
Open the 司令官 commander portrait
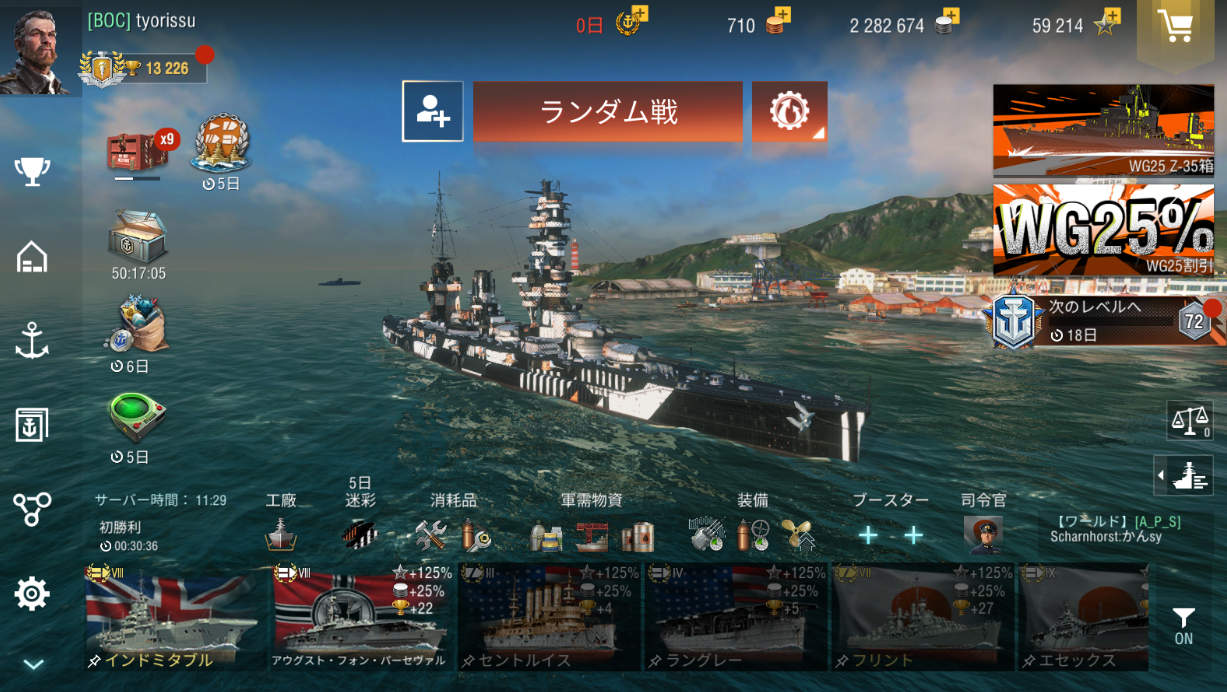tap(983, 535)
